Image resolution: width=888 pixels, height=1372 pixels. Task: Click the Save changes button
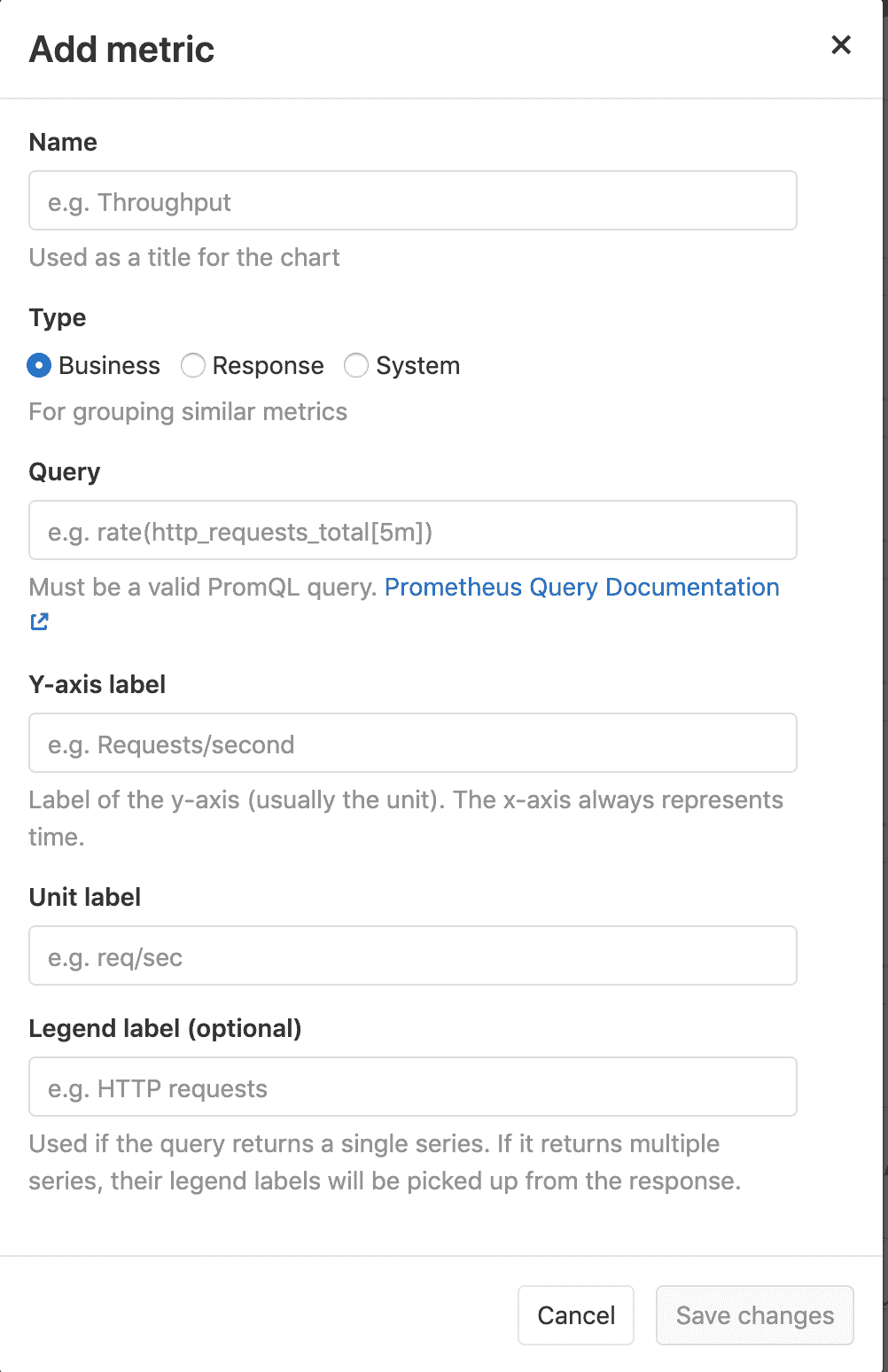click(754, 1315)
